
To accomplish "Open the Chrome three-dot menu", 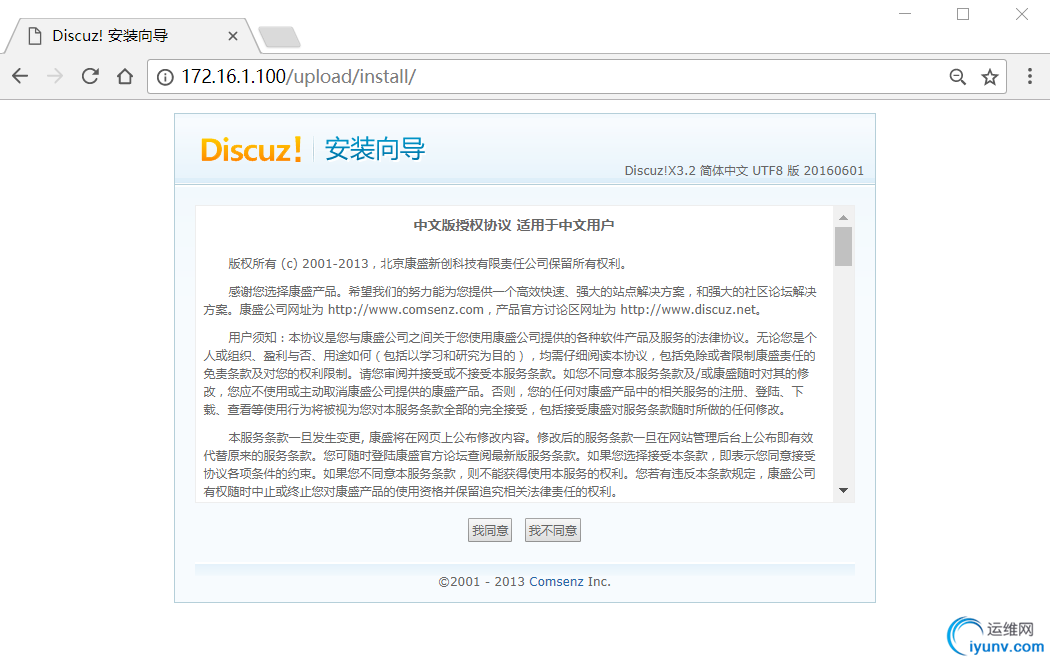I will click(1030, 76).
